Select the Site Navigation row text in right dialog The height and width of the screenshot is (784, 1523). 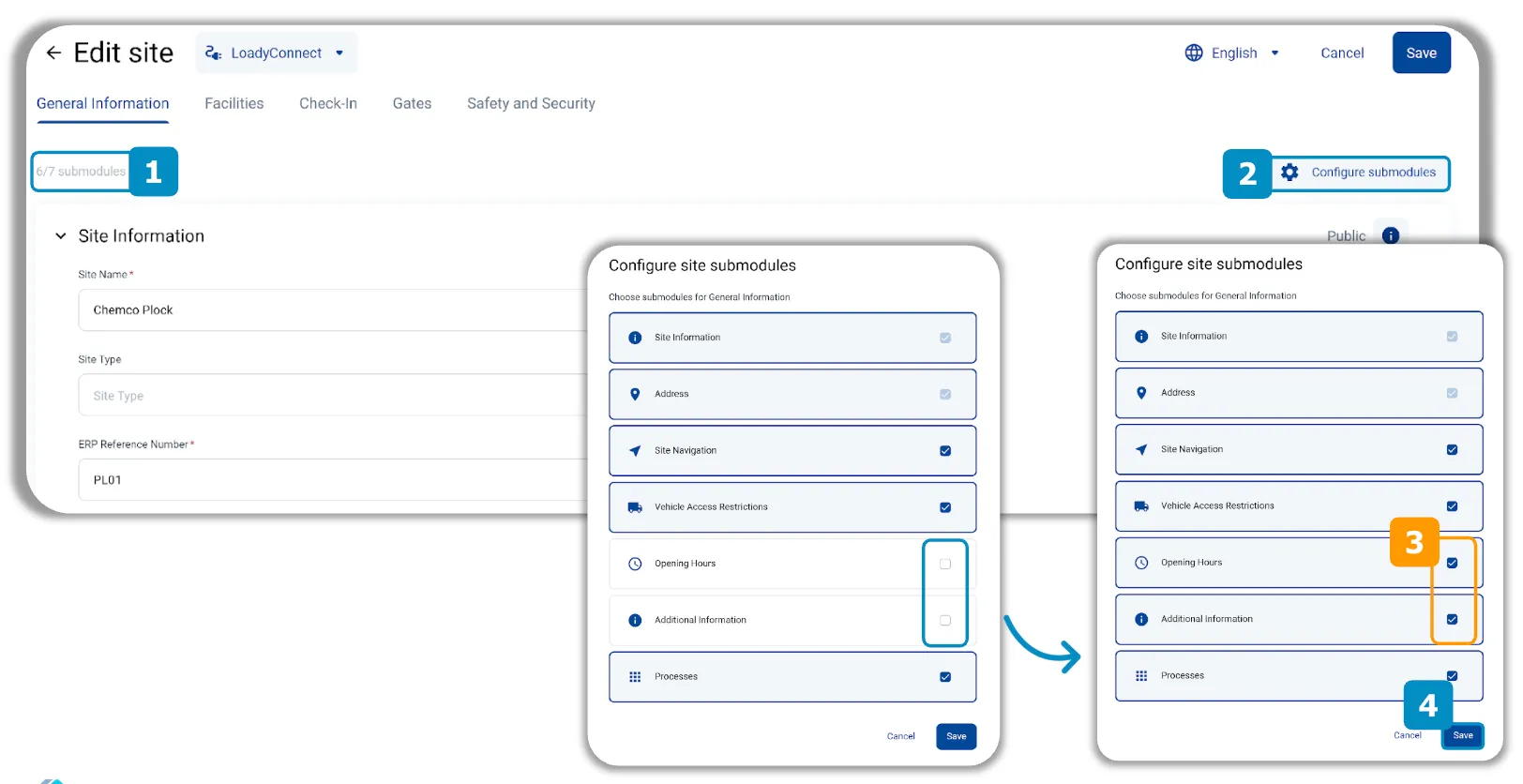[1192, 449]
